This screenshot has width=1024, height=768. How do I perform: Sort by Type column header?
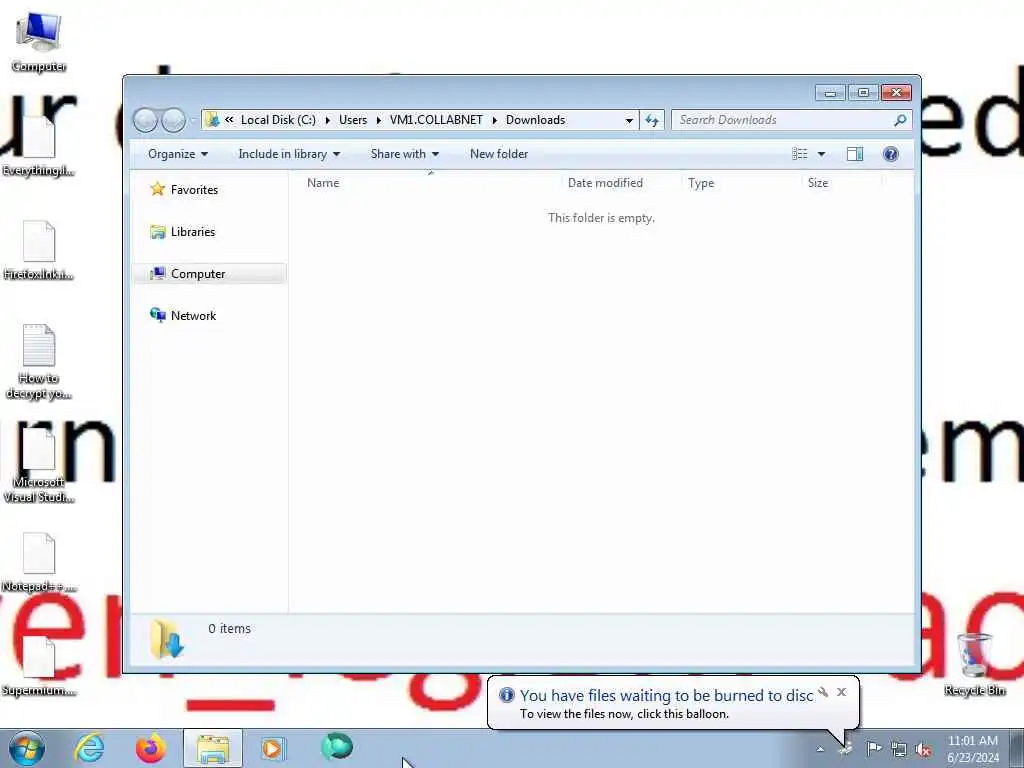(741, 183)
